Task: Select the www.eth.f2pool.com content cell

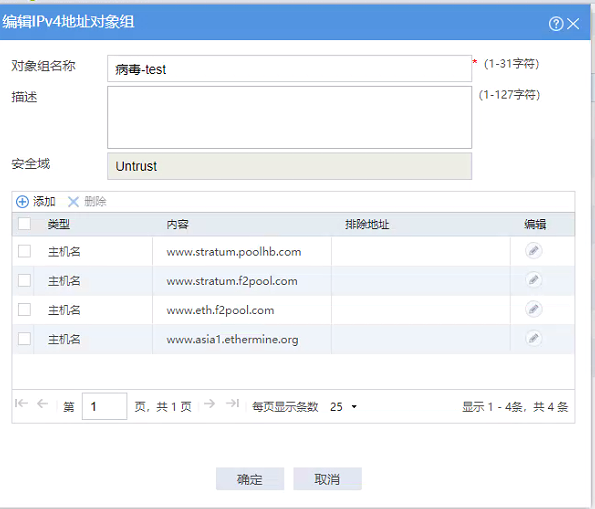Action: (242, 310)
